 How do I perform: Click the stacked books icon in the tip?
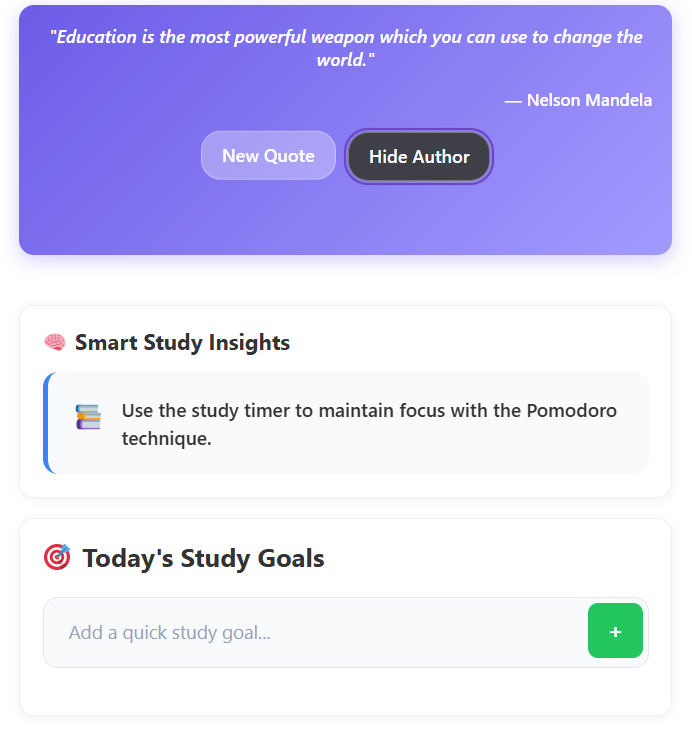coord(88,417)
